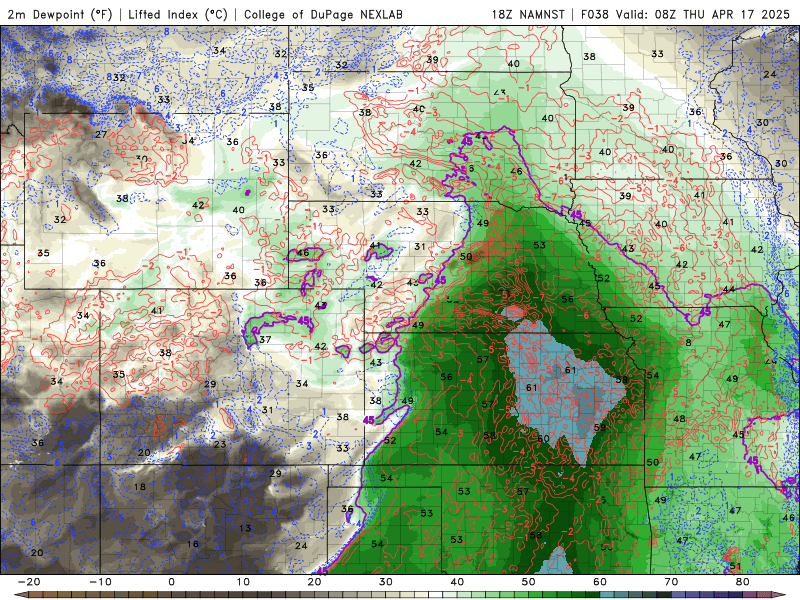Click the '-20' label on the color scale
This screenshot has height=600, width=800.
pos(29,582)
